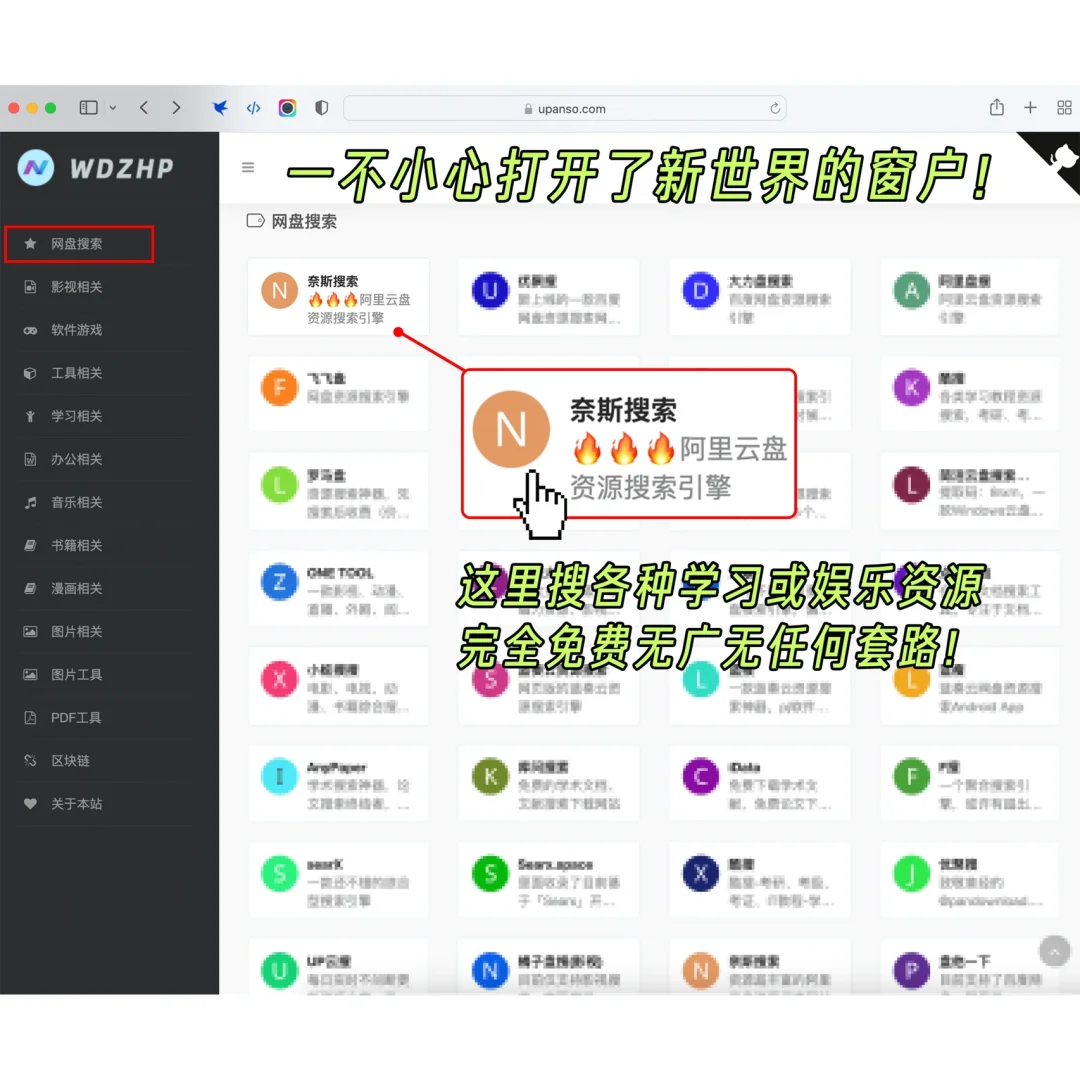Open the green L avatar card
Screen dimensions: 1080x1080
pos(338,491)
